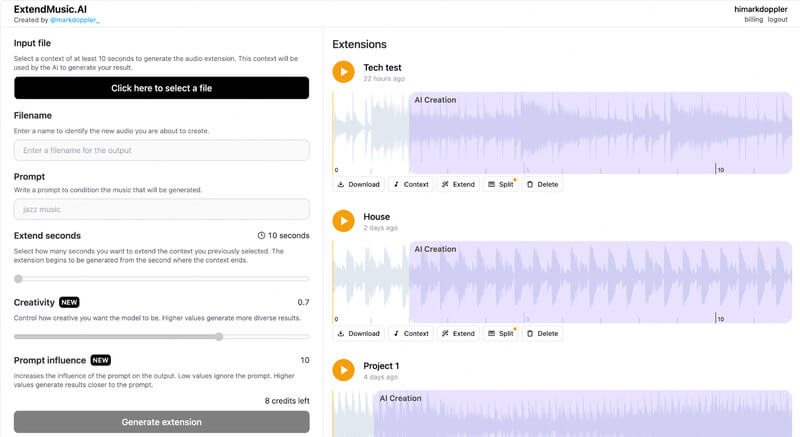Click the '8 credits left' text
800x437 pixels.
pos(287,401)
